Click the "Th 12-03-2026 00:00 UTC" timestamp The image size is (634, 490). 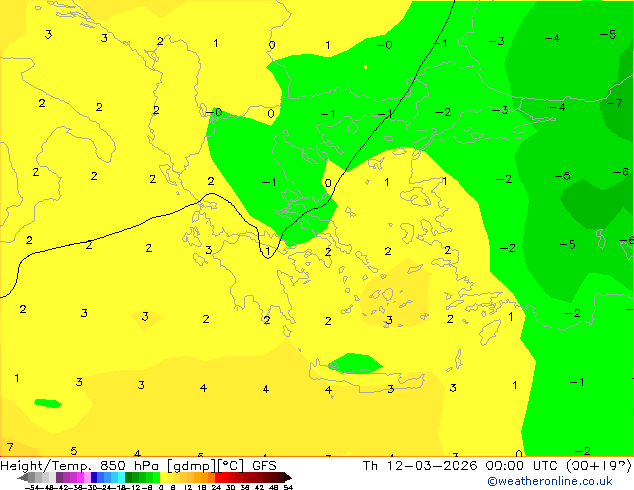coord(462,466)
